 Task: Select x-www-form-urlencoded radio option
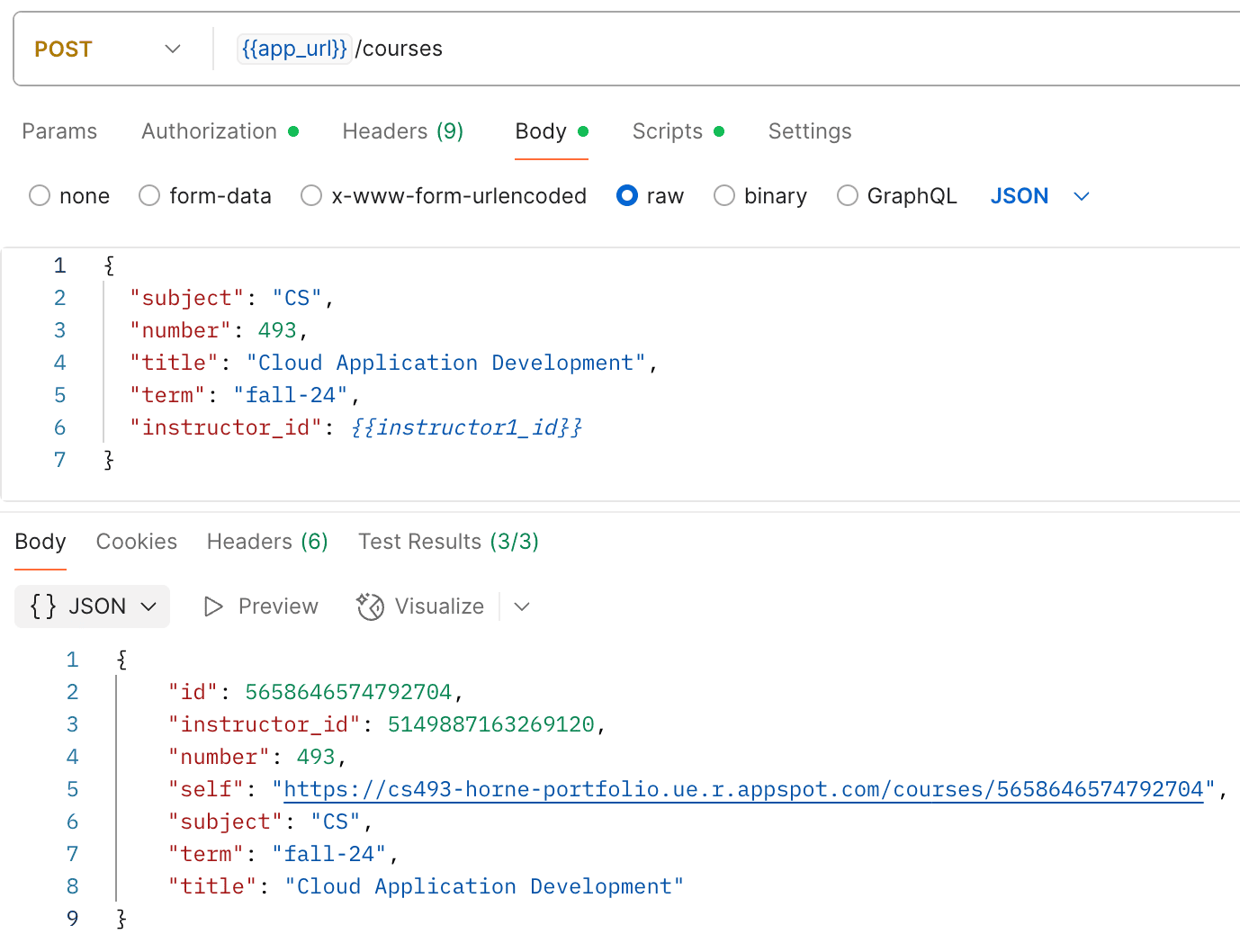pos(311,195)
